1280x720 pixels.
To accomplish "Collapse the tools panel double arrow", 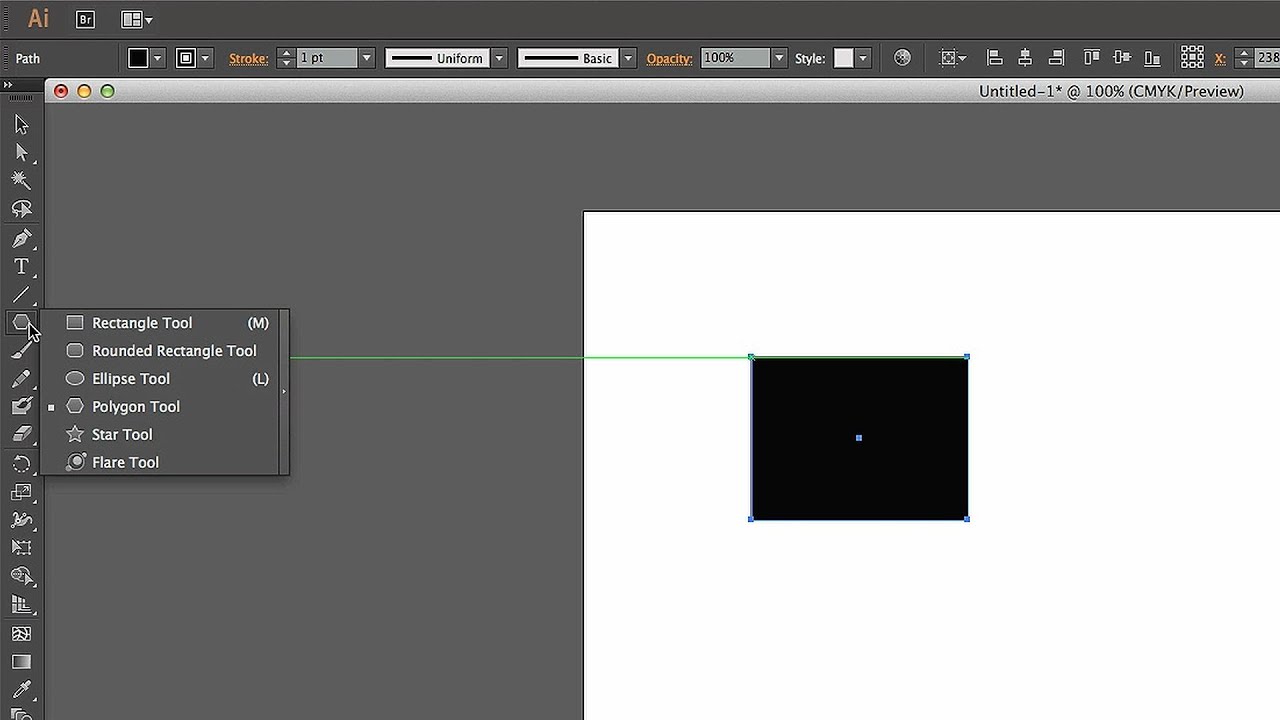I will coord(8,85).
